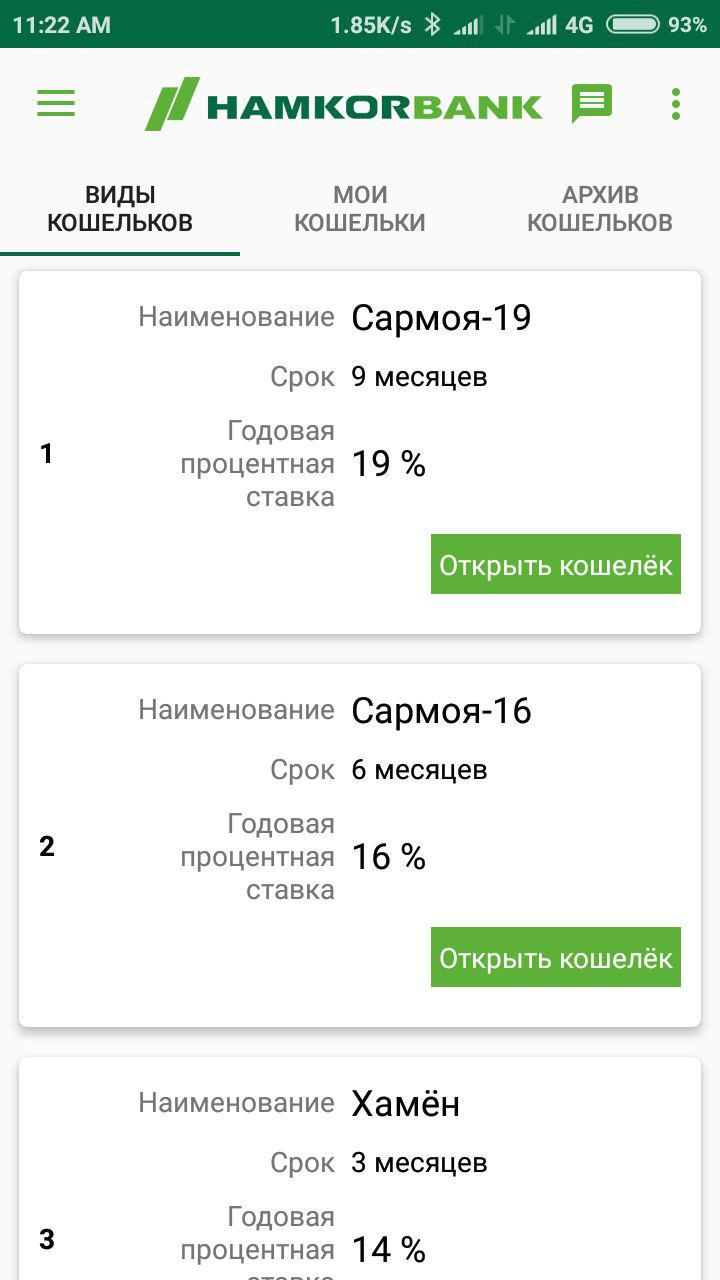Tap the 16 % annual rate value

click(x=388, y=857)
